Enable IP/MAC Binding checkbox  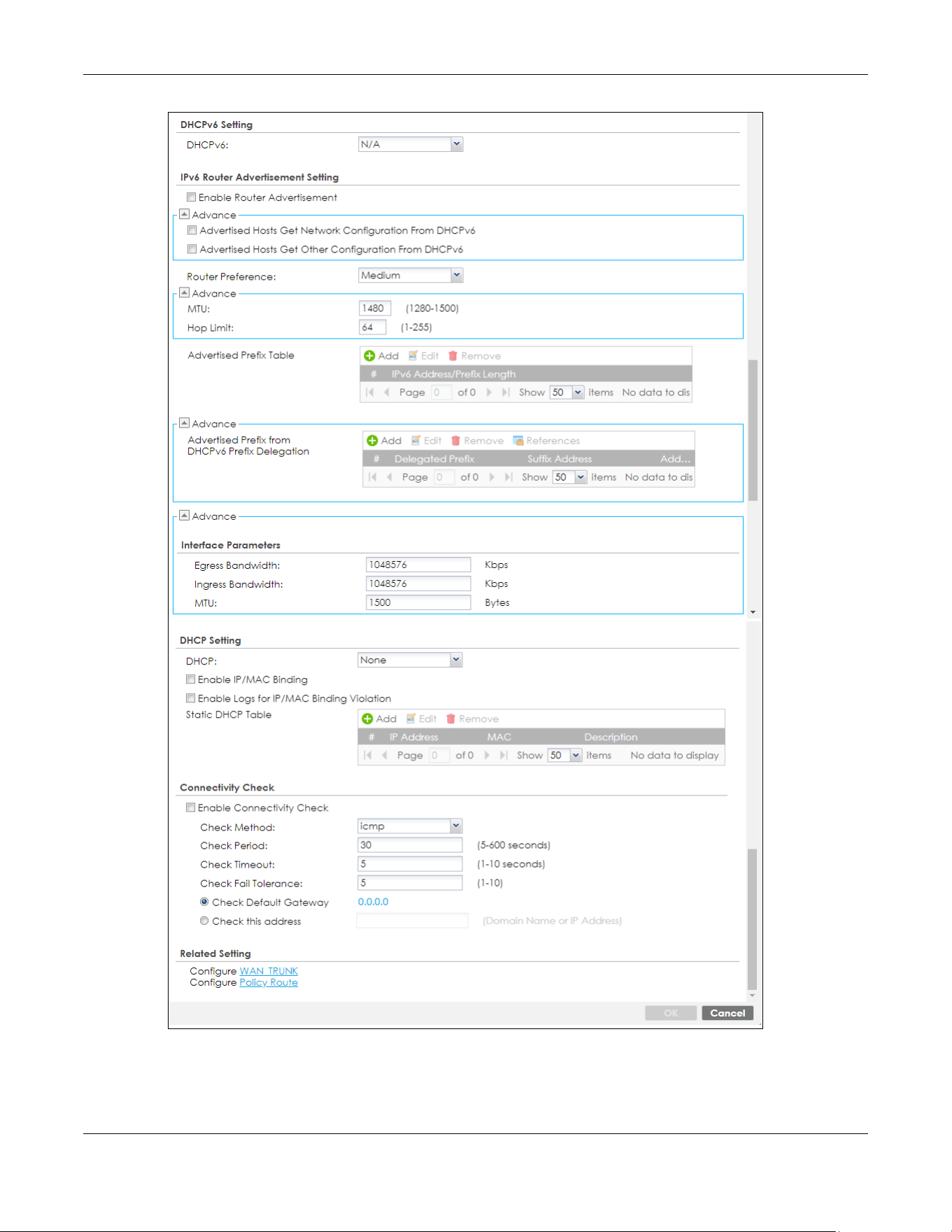[x=190, y=679]
